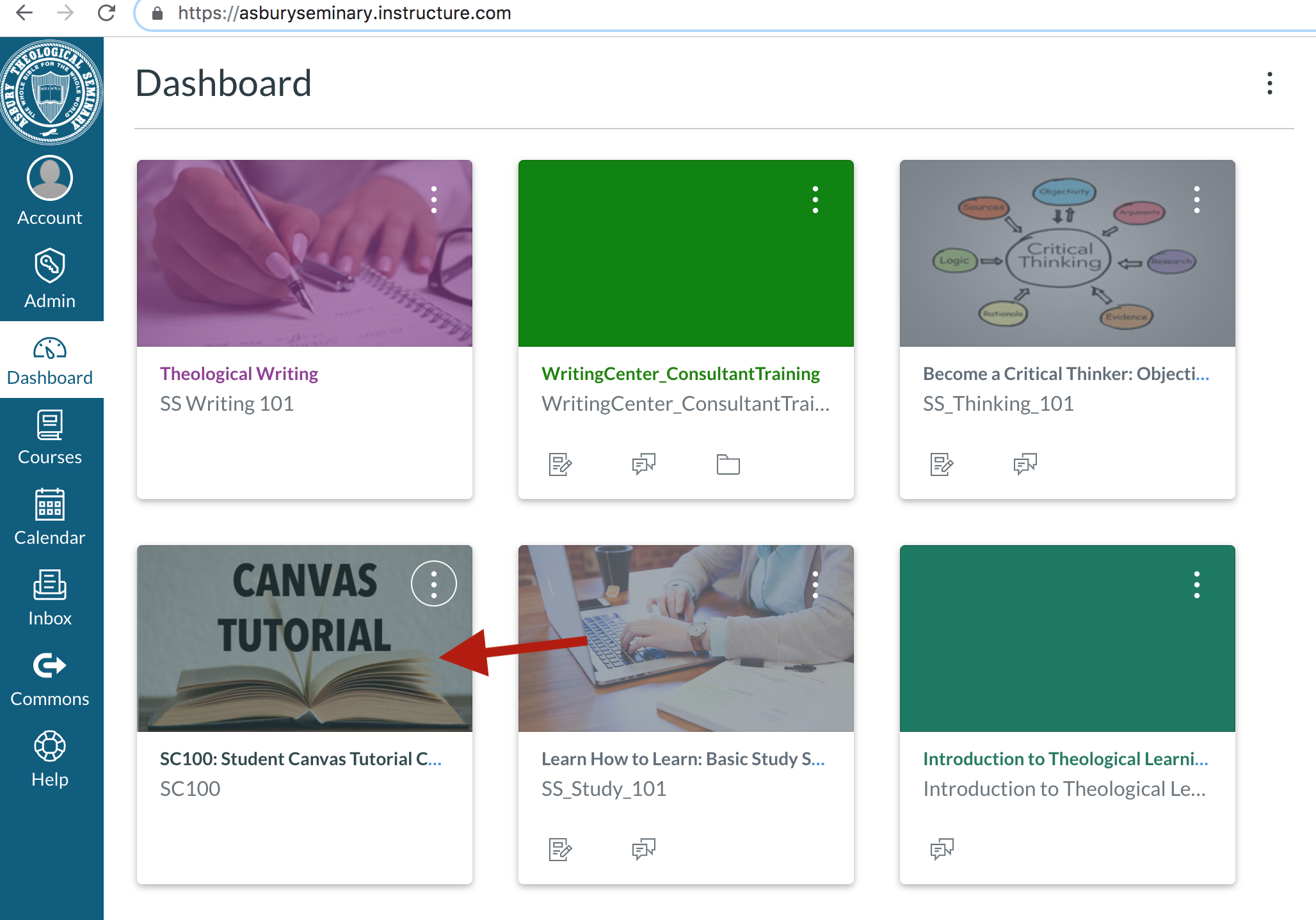The height and width of the screenshot is (920, 1316).
Task: Open the Account profile icon
Action: [50, 178]
